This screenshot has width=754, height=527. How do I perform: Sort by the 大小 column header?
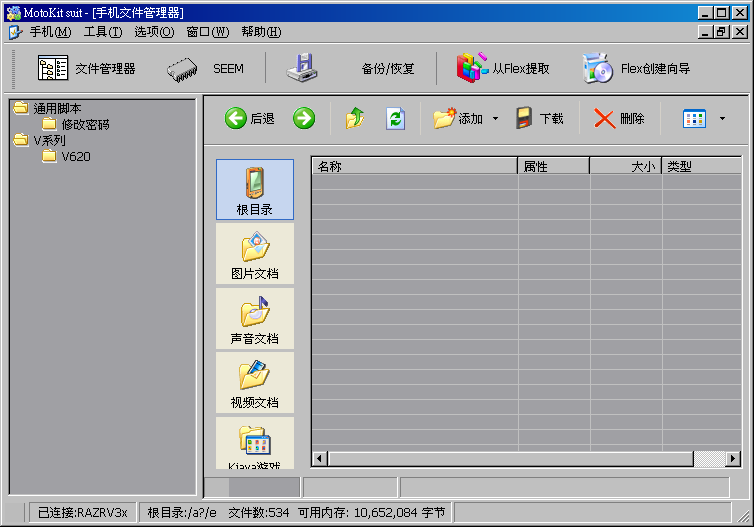[x=626, y=166]
